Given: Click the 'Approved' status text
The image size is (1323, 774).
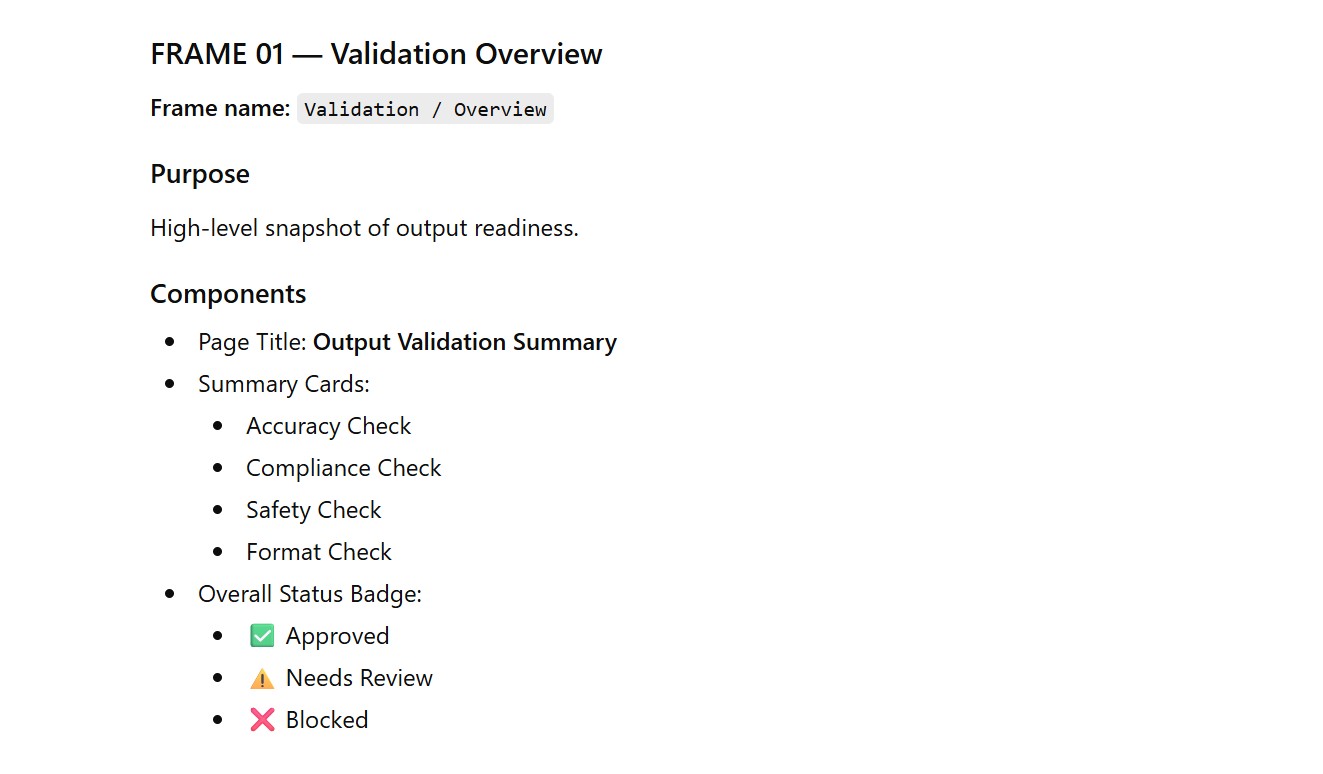Looking at the screenshot, I should [x=337, y=636].
